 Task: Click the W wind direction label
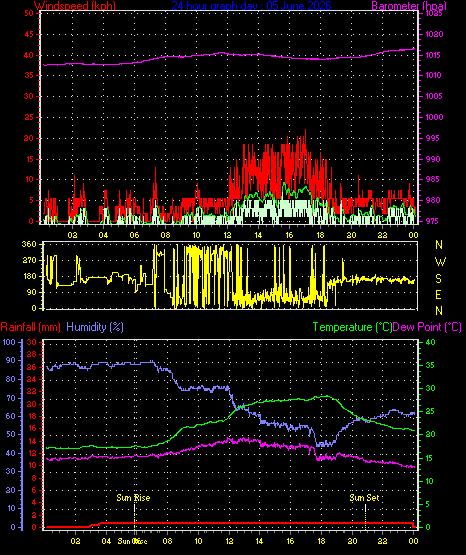pos(440,262)
